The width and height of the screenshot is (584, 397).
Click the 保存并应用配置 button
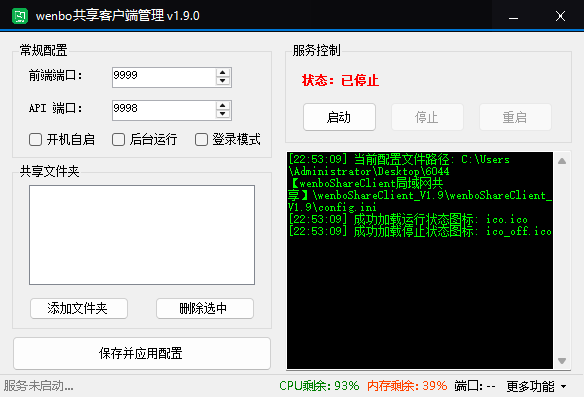click(142, 353)
